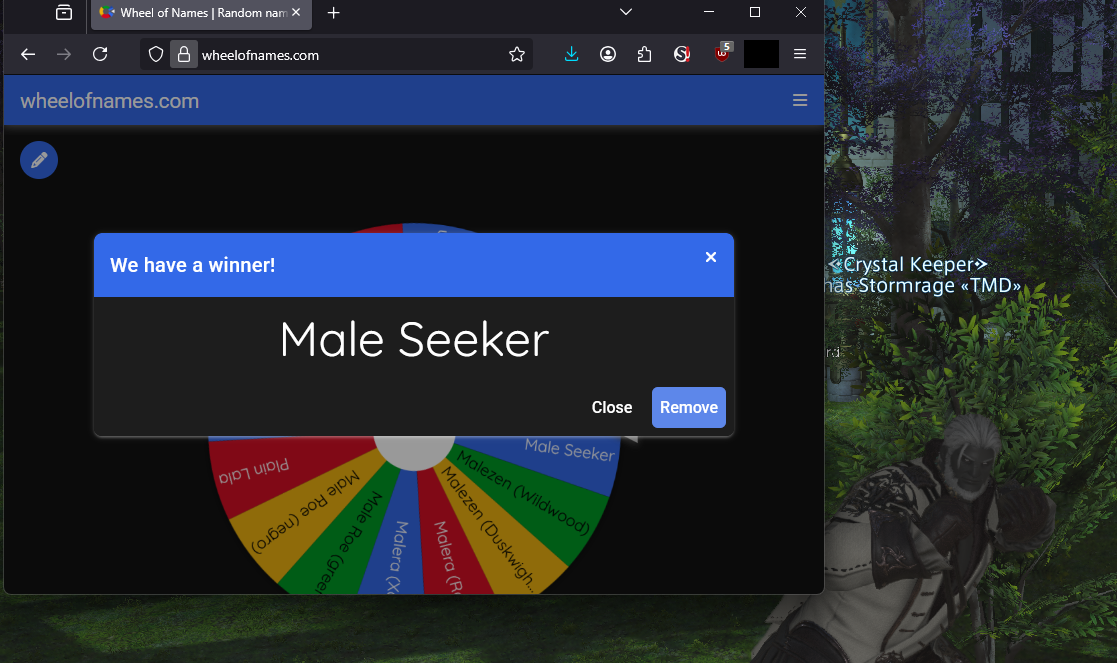1117x663 pixels.
Task: Click the red S extension icon
Action: (x=682, y=54)
